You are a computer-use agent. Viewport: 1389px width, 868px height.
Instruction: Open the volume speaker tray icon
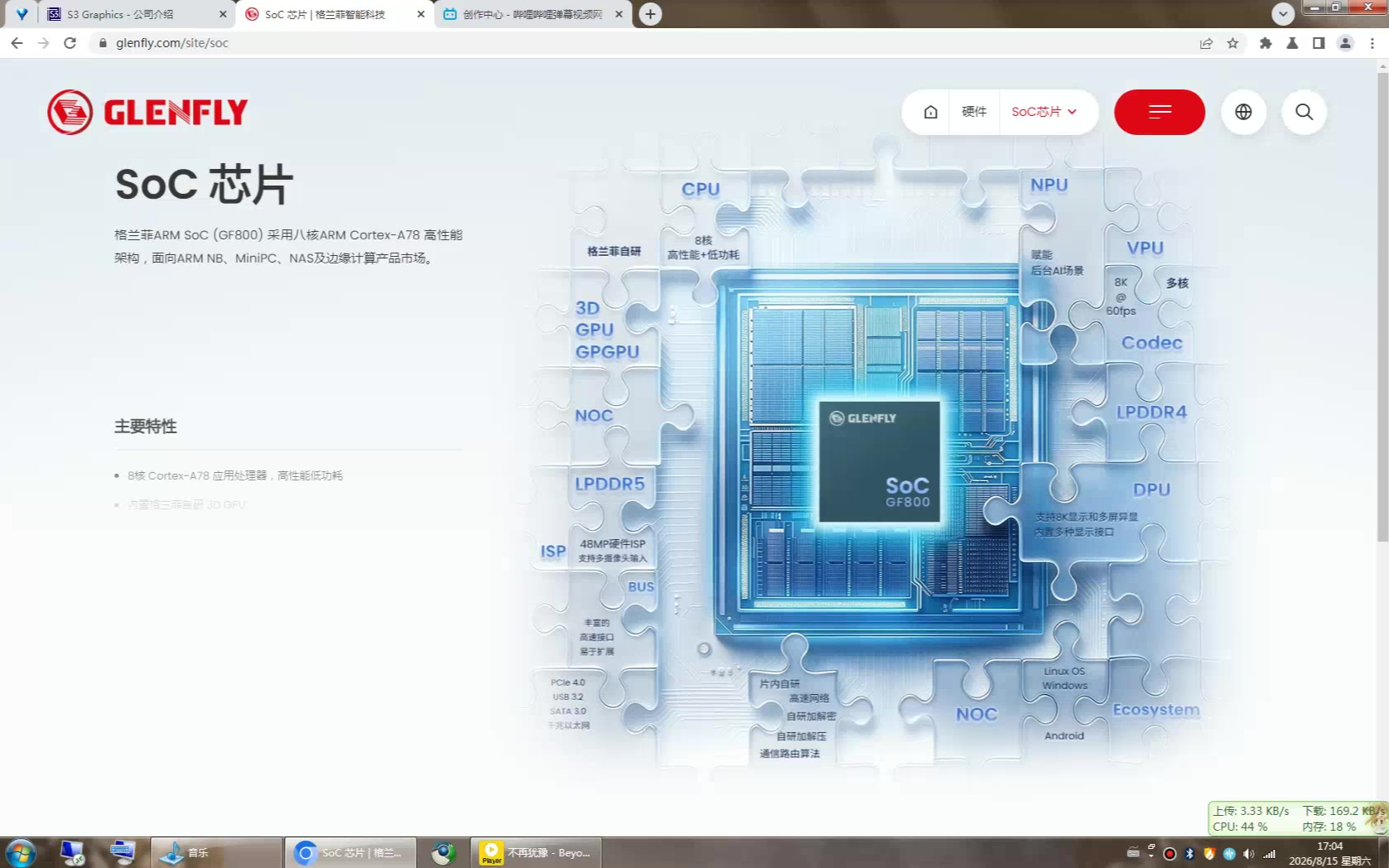pyautogui.click(x=1248, y=853)
